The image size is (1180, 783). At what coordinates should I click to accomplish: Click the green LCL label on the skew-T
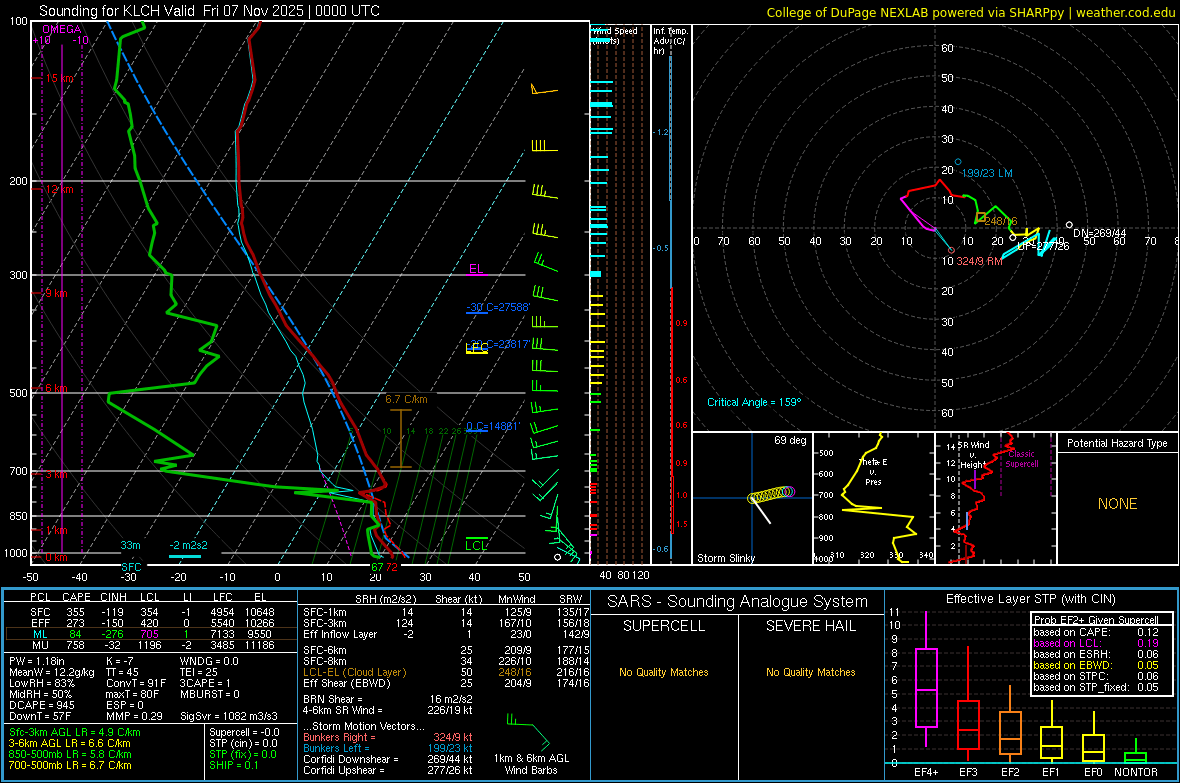tap(476, 546)
